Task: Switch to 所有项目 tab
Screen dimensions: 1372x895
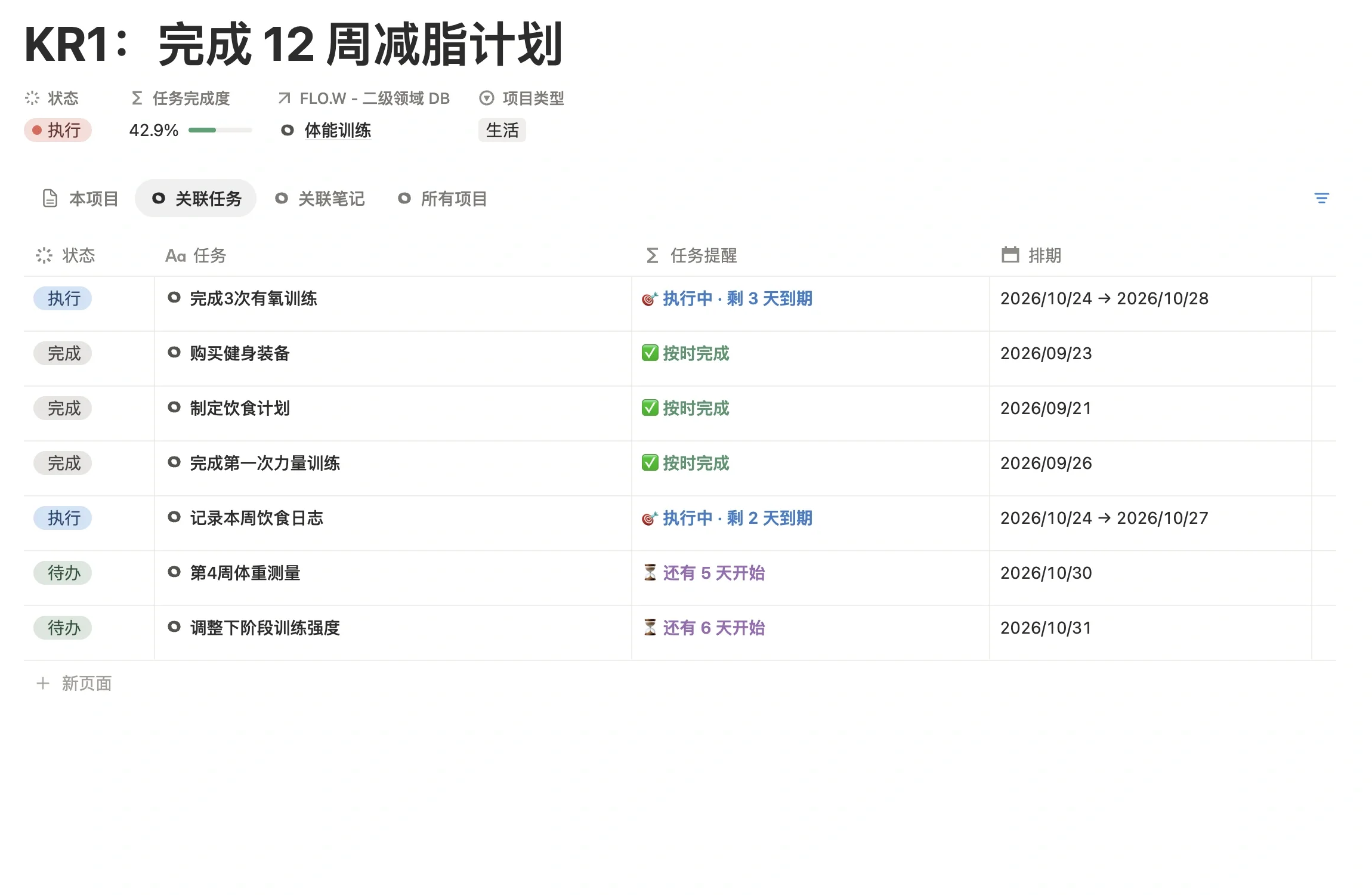Action: point(442,198)
